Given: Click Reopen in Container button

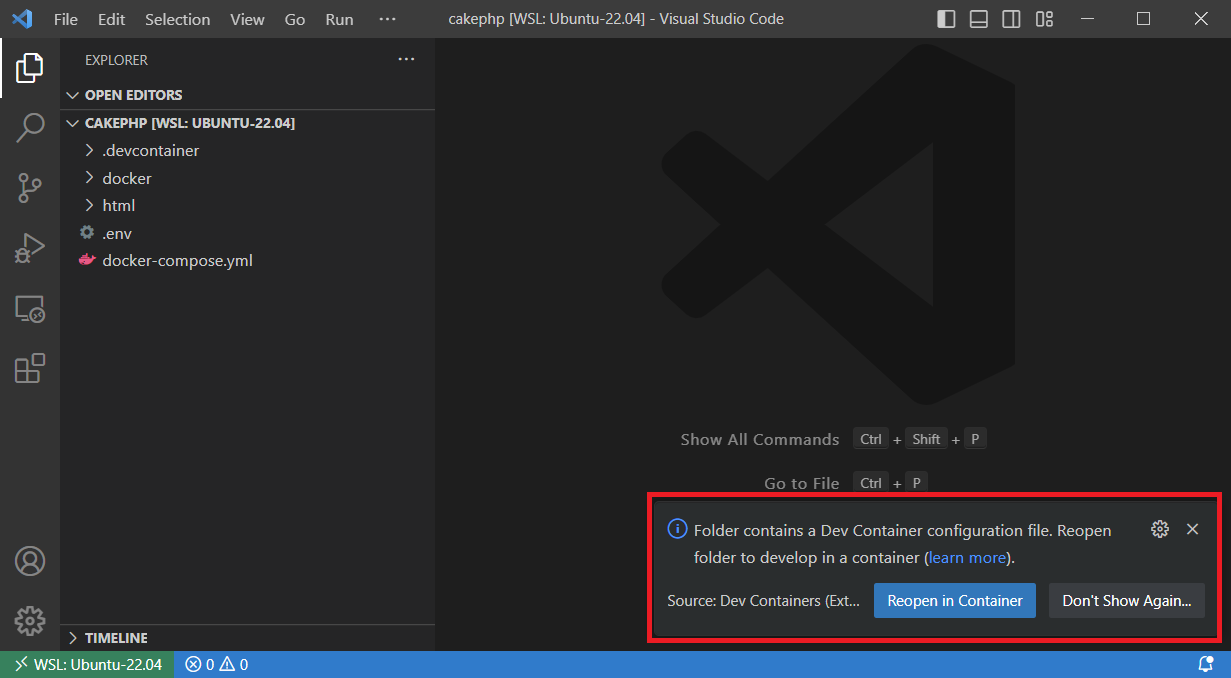Looking at the screenshot, I should tap(954, 600).
